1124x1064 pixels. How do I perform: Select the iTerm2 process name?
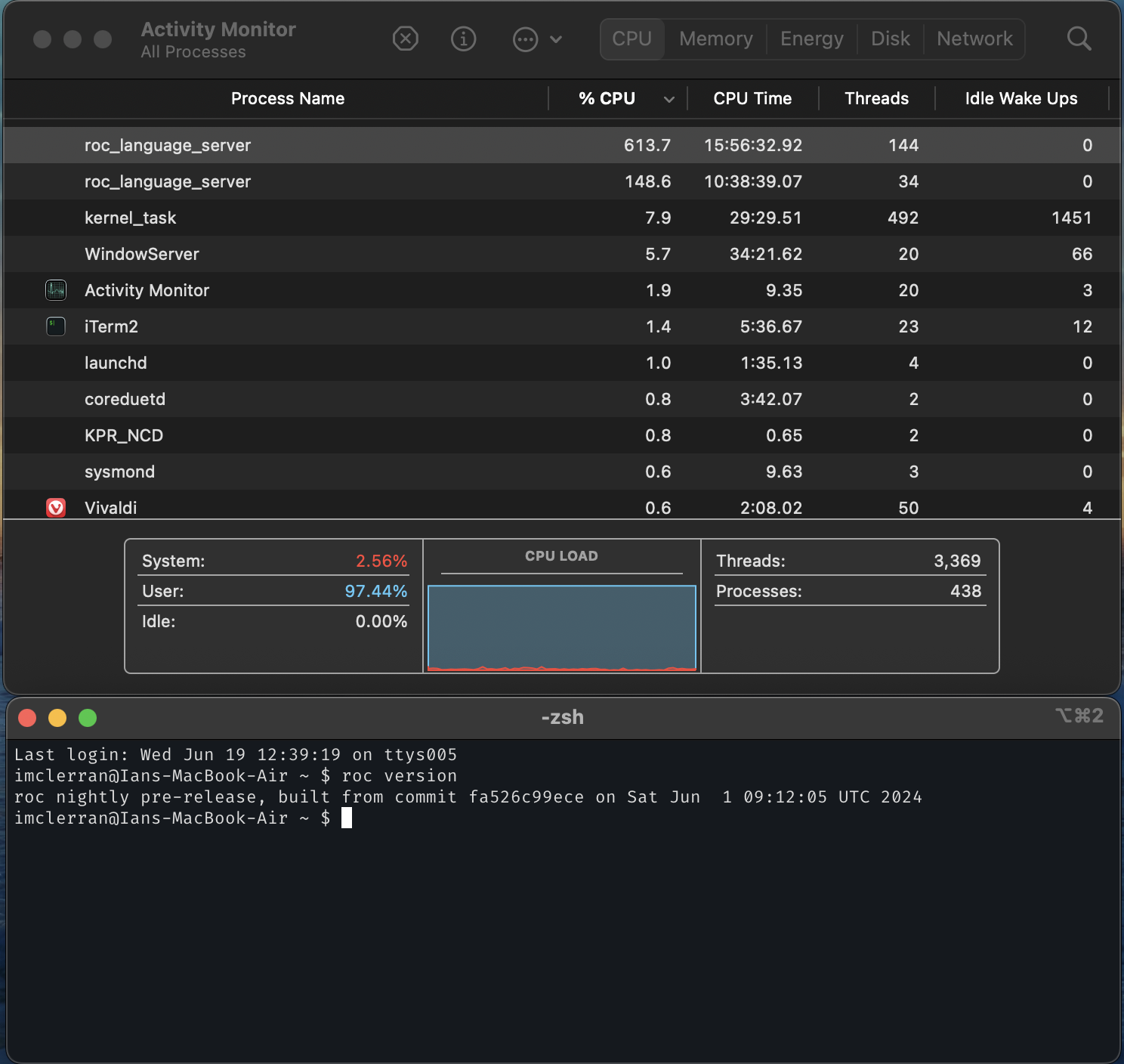tap(111, 326)
